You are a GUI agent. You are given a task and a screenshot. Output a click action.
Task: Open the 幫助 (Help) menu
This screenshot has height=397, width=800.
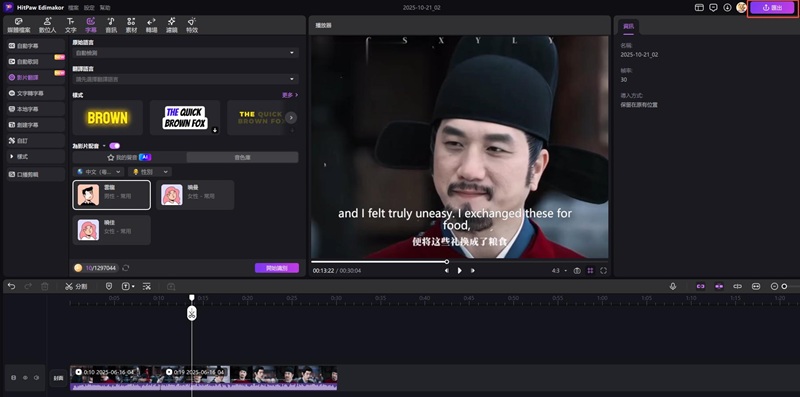[x=105, y=8]
